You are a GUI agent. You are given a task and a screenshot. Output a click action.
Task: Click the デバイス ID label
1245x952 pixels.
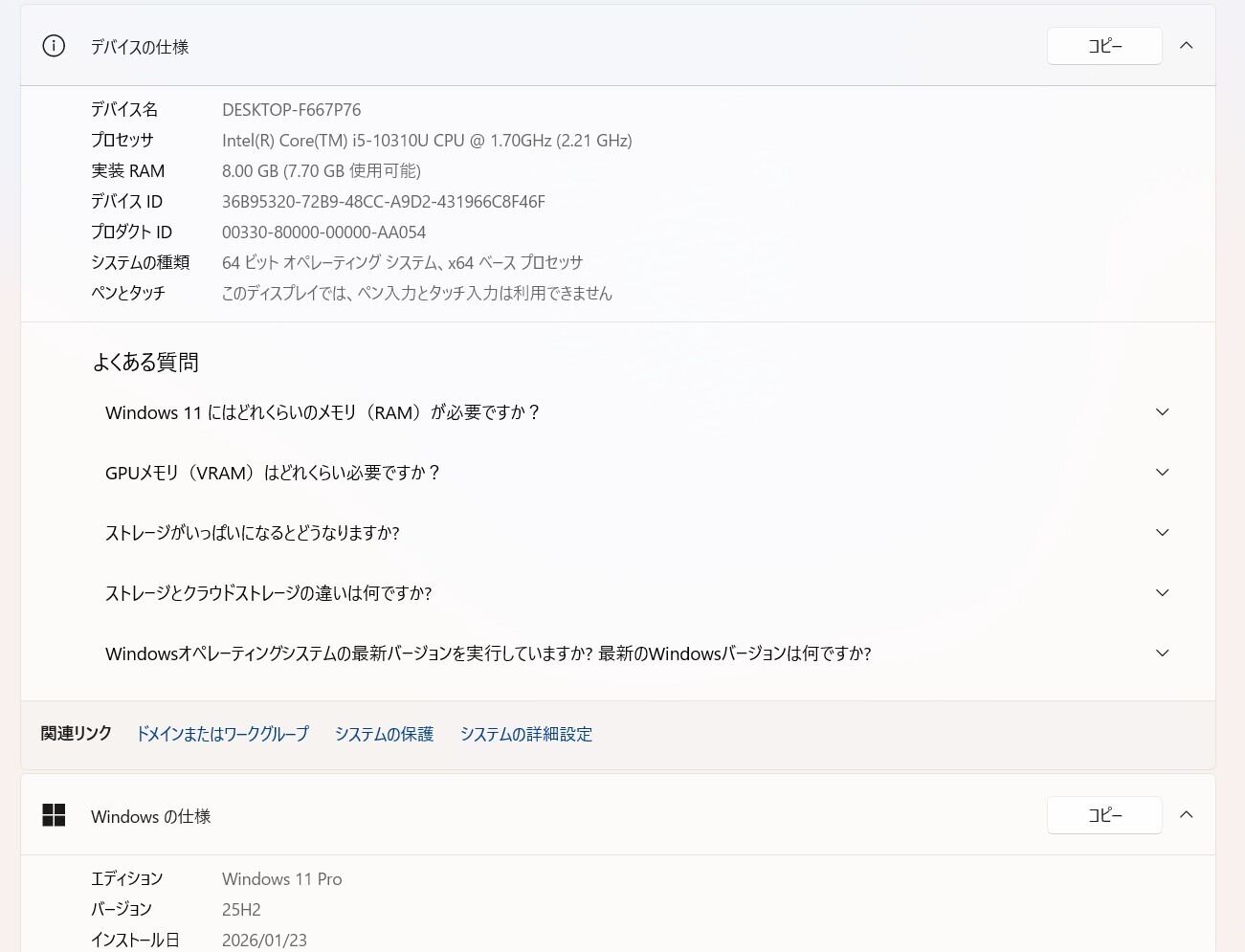pos(127,202)
